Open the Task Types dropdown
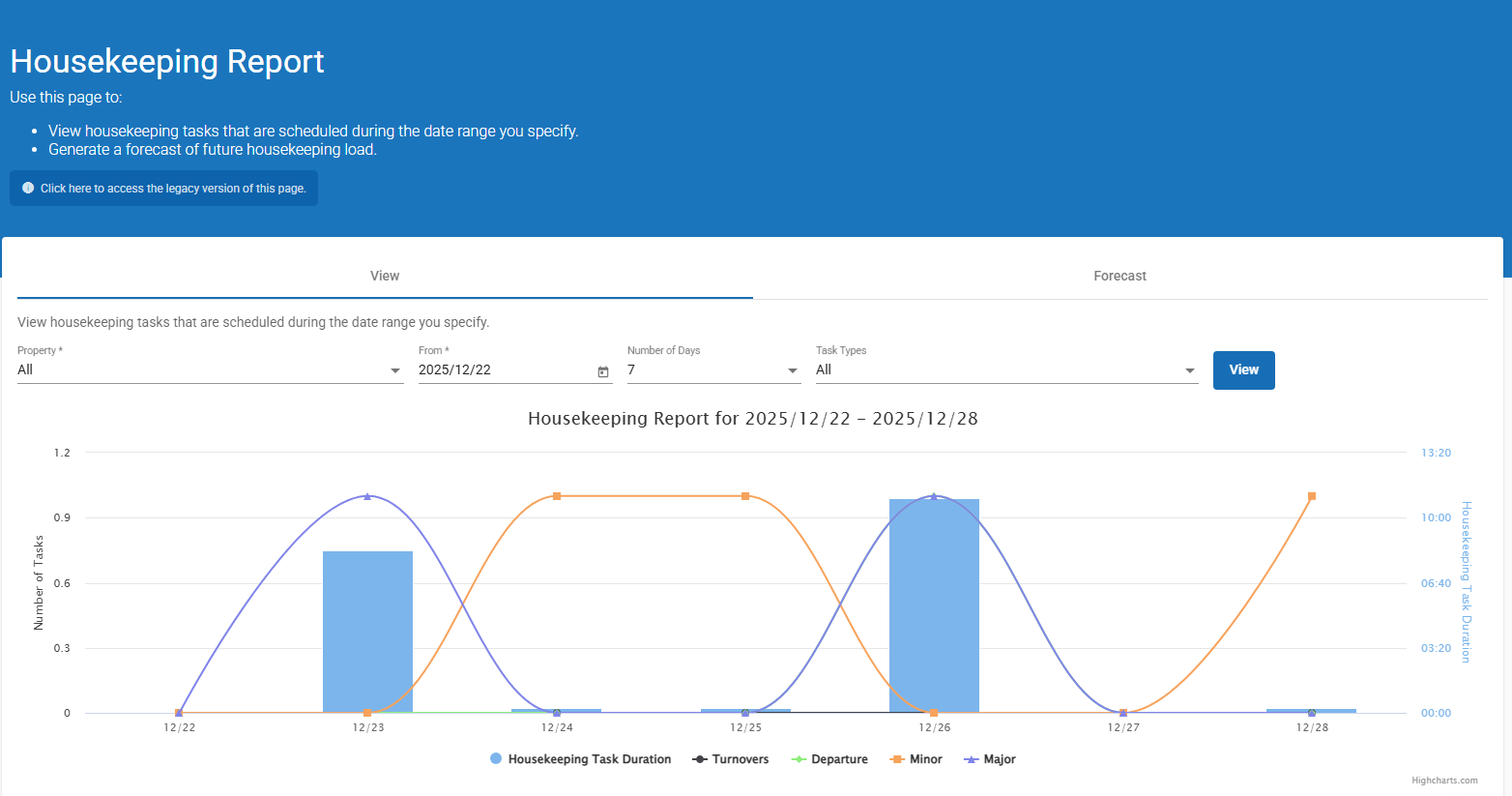 pos(1005,370)
